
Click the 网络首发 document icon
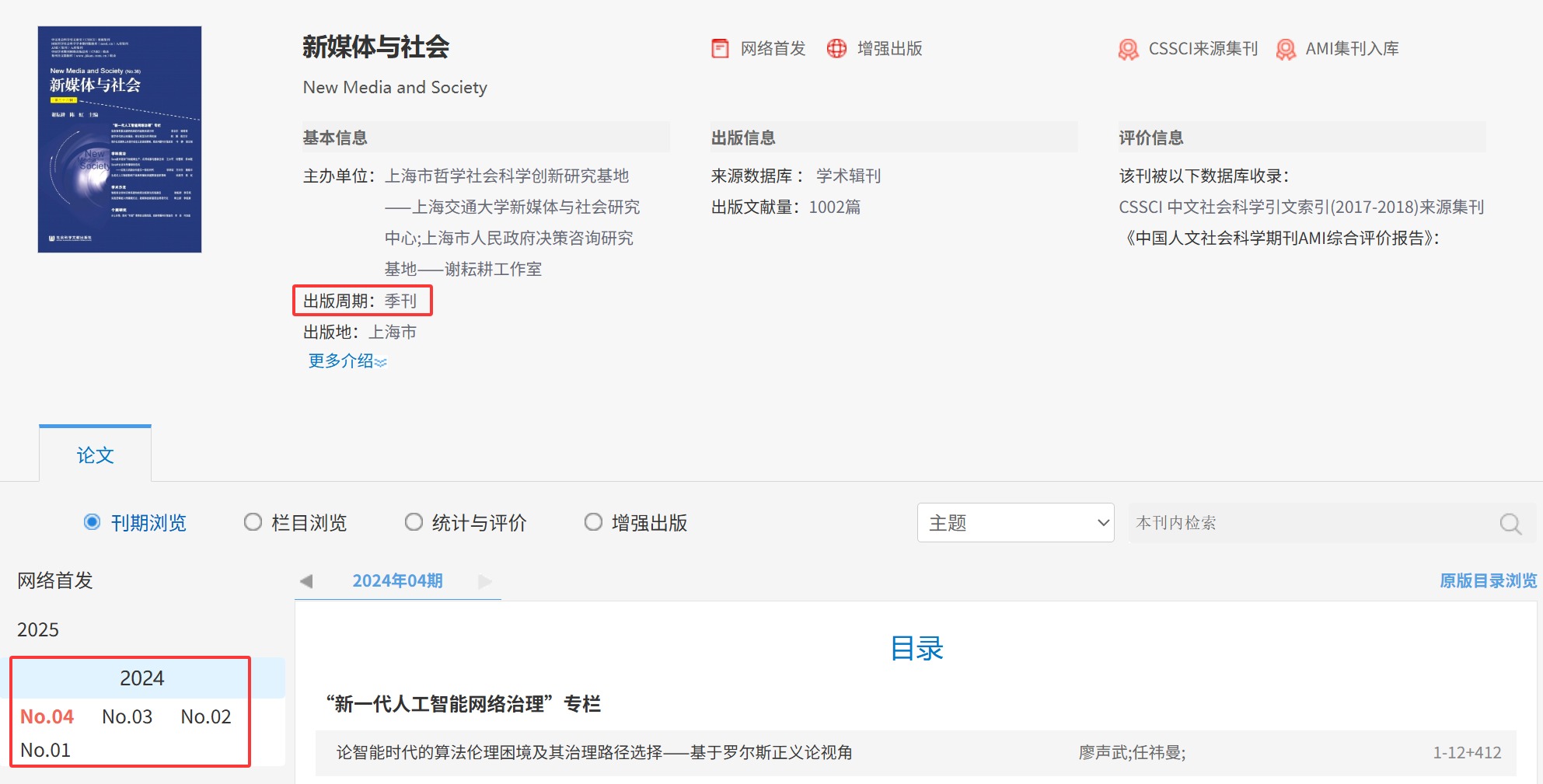tap(720, 49)
